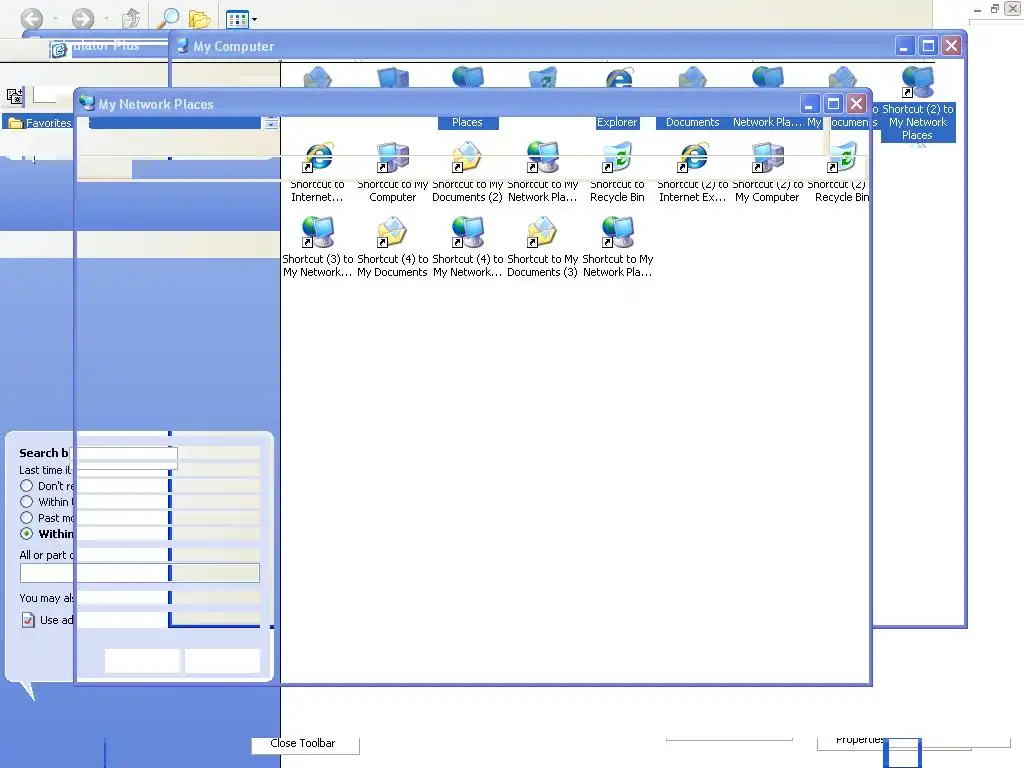Image resolution: width=1024 pixels, height=768 pixels.
Task: Open the address bar dropdown arrow
Action: (271, 123)
